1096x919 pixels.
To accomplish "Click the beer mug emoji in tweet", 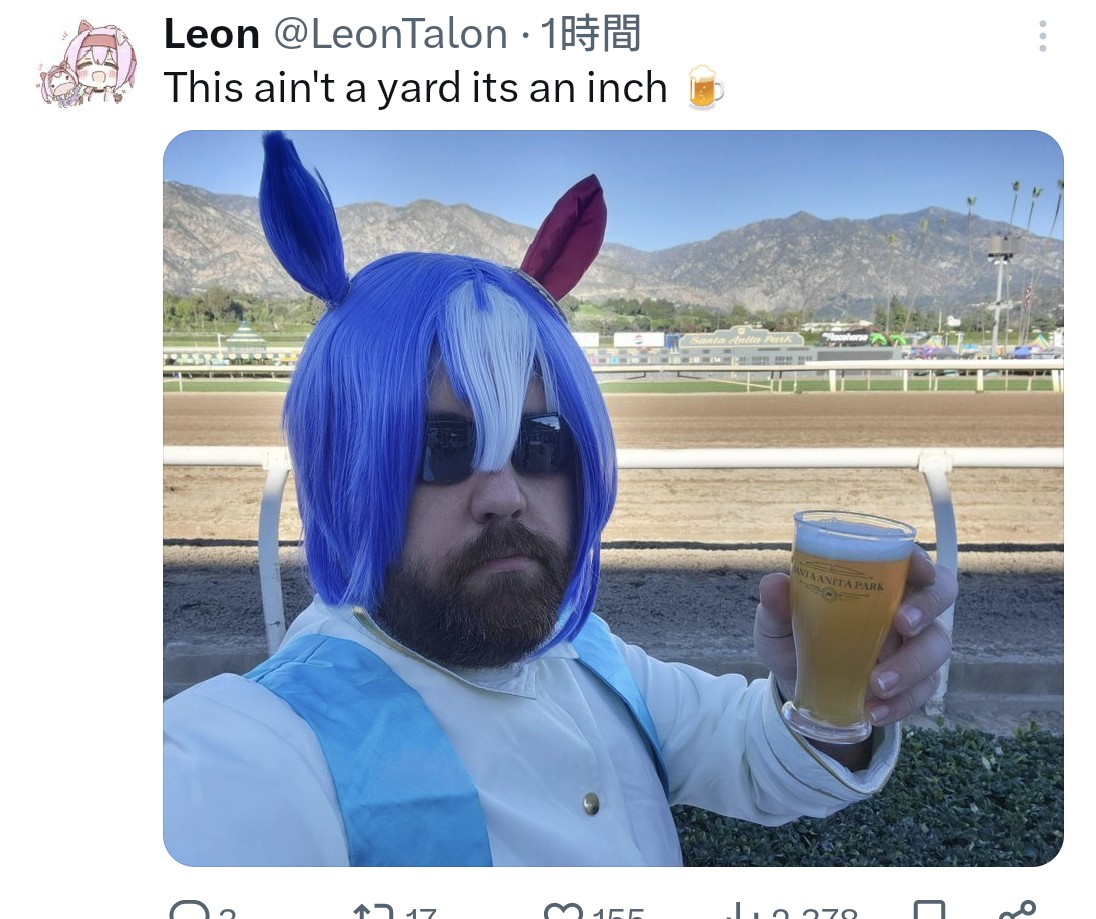I will [x=705, y=87].
